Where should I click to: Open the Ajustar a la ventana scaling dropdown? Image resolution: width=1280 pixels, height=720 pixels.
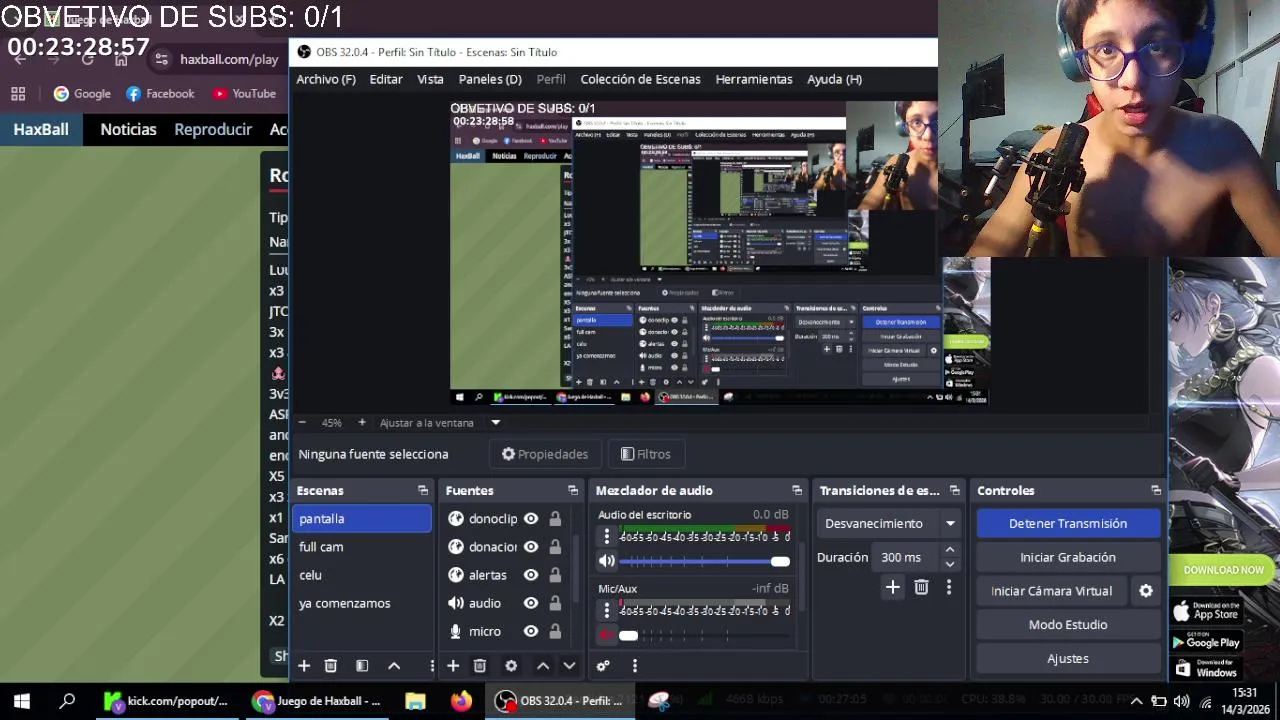[x=439, y=423]
